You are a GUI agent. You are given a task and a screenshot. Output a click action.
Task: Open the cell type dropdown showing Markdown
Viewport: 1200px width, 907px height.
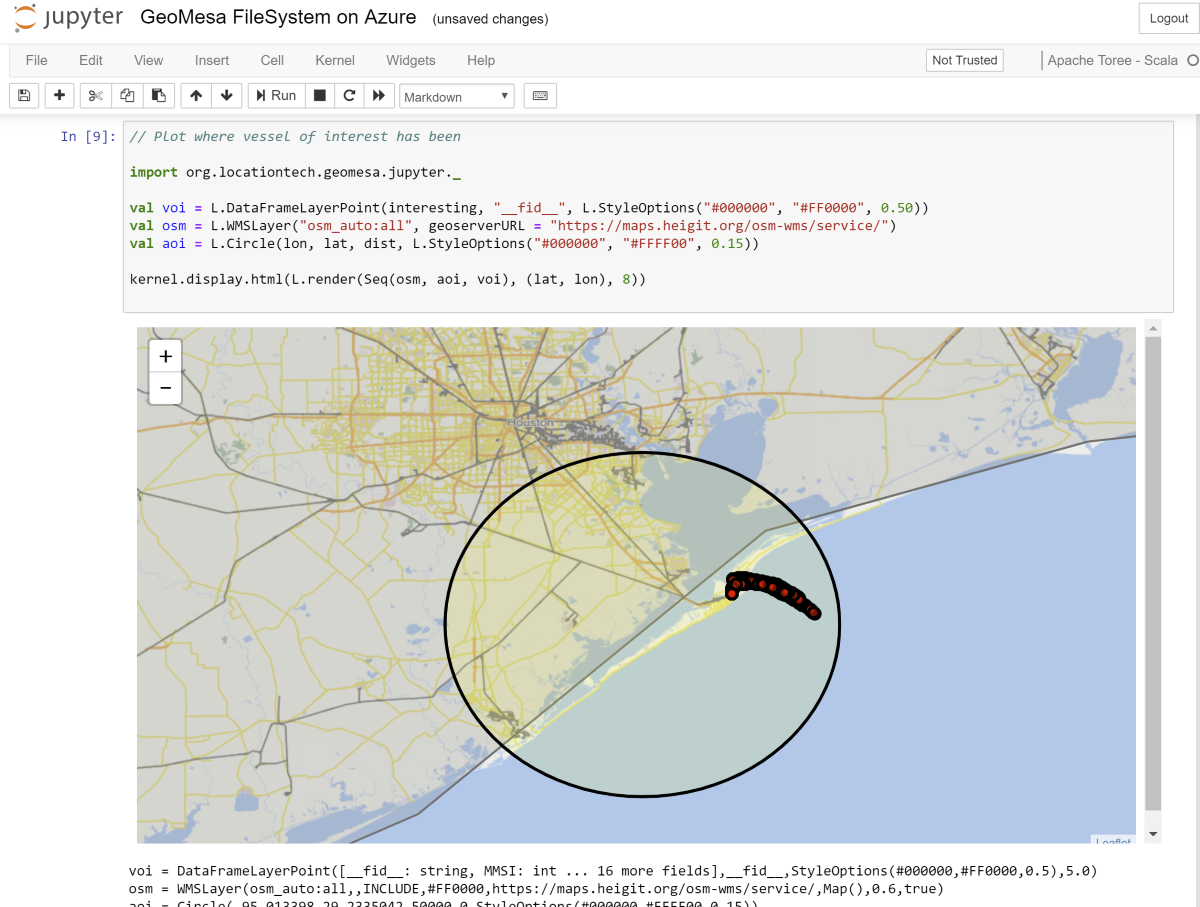coord(456,96)
